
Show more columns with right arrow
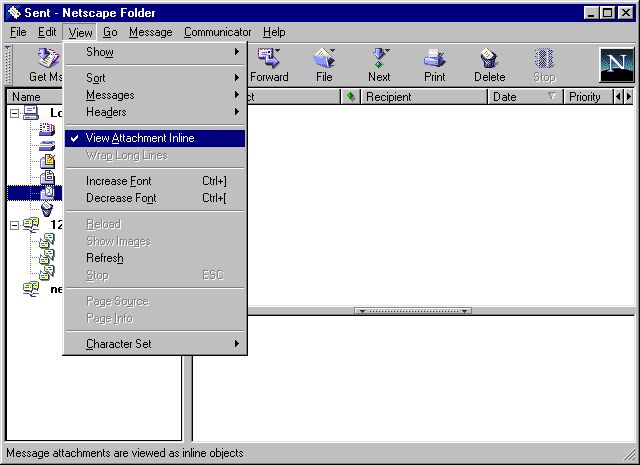click(x=629, y=97)
